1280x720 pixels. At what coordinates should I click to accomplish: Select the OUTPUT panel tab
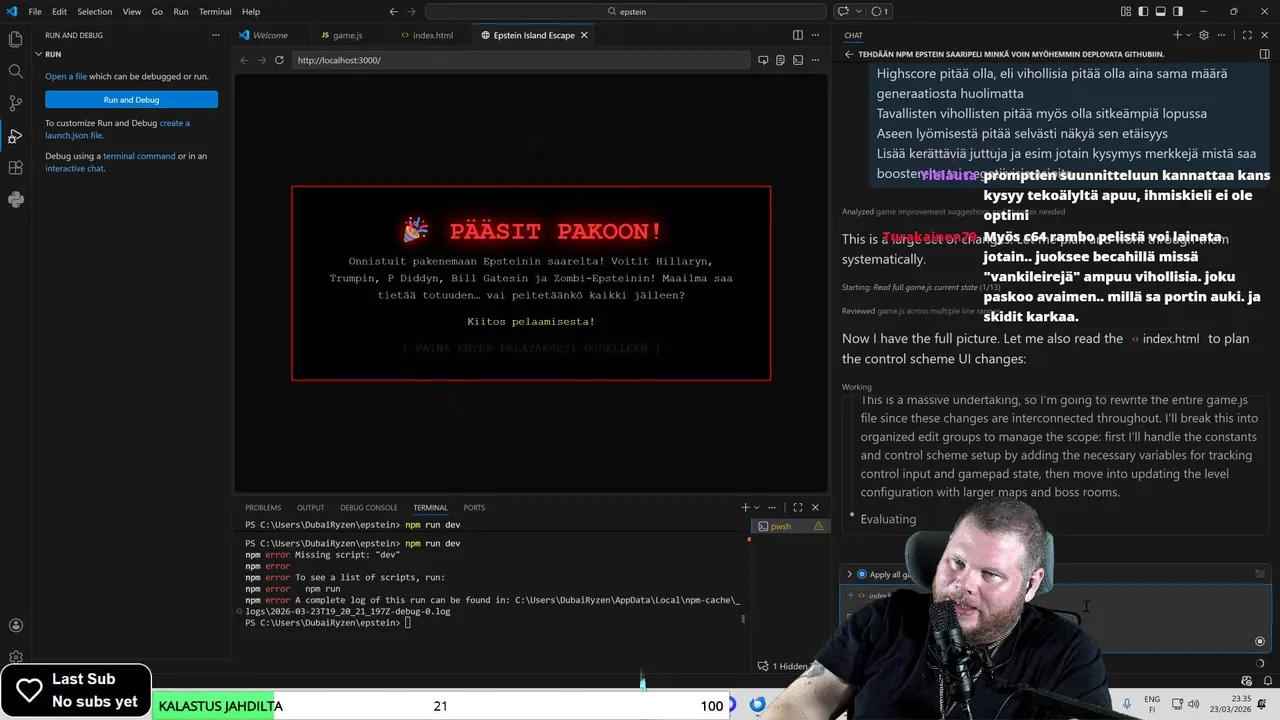coord(310,507)
